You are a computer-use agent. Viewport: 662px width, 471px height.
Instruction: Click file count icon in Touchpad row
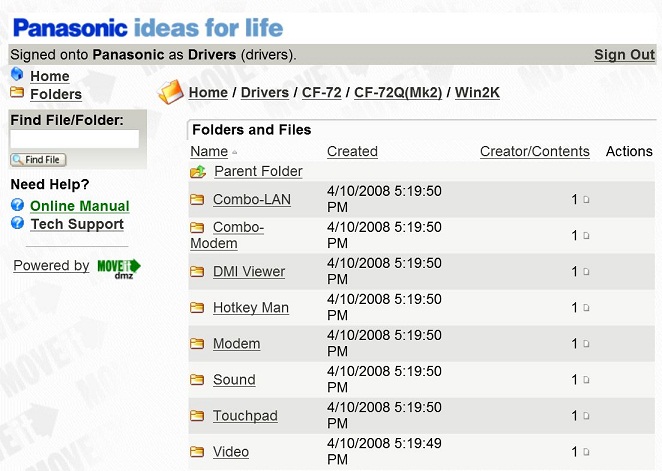586,416
